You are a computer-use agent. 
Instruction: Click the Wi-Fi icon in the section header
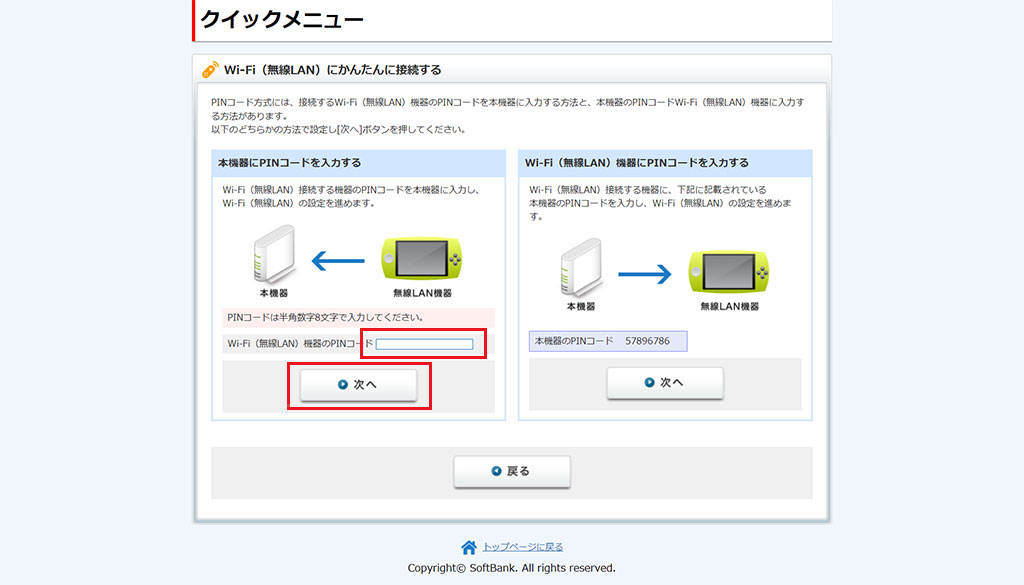pyautogui.click(x=210, y=70)
